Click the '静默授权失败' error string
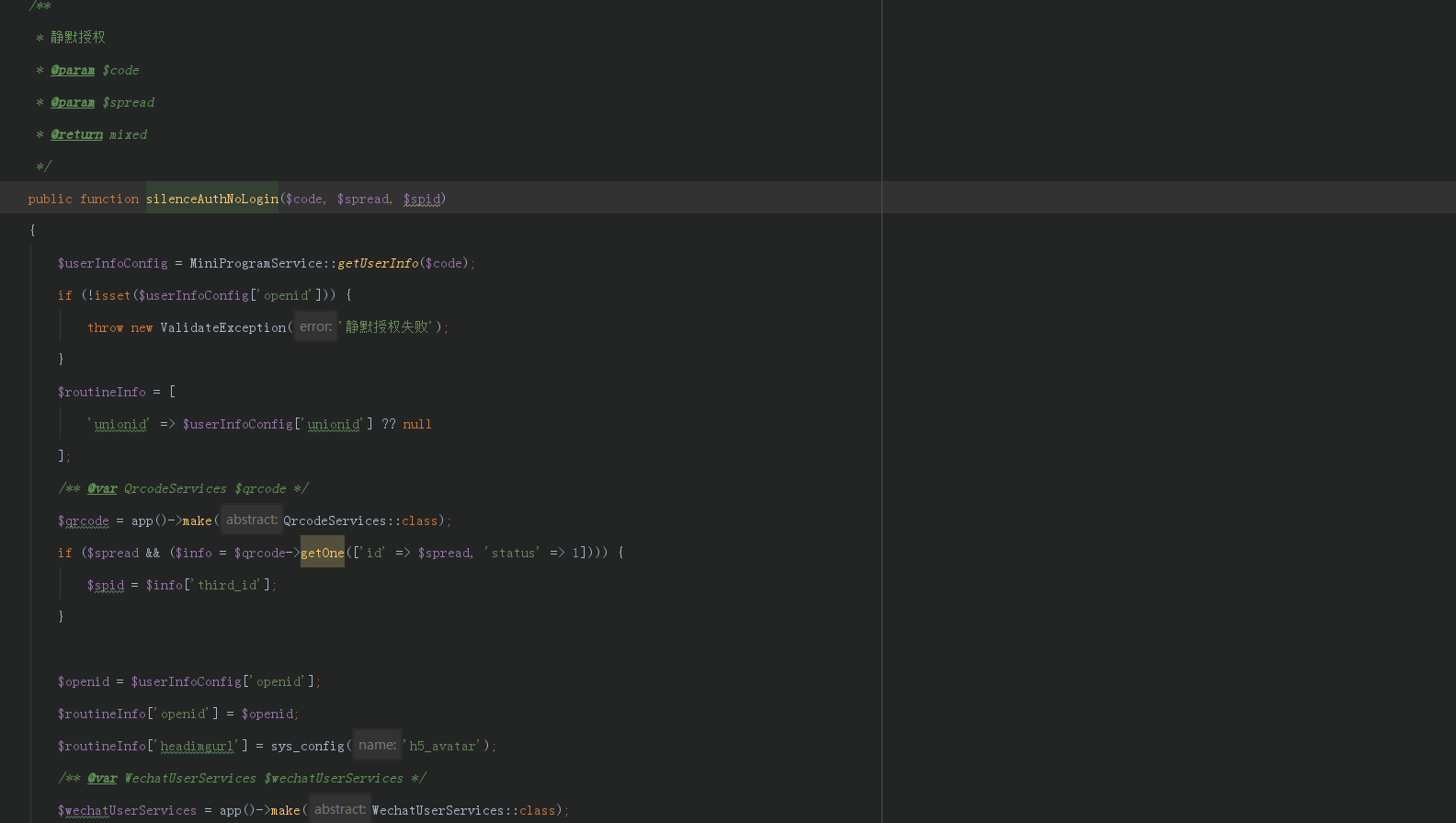Viewport: 1456px width, 823px height. (387, 326)
